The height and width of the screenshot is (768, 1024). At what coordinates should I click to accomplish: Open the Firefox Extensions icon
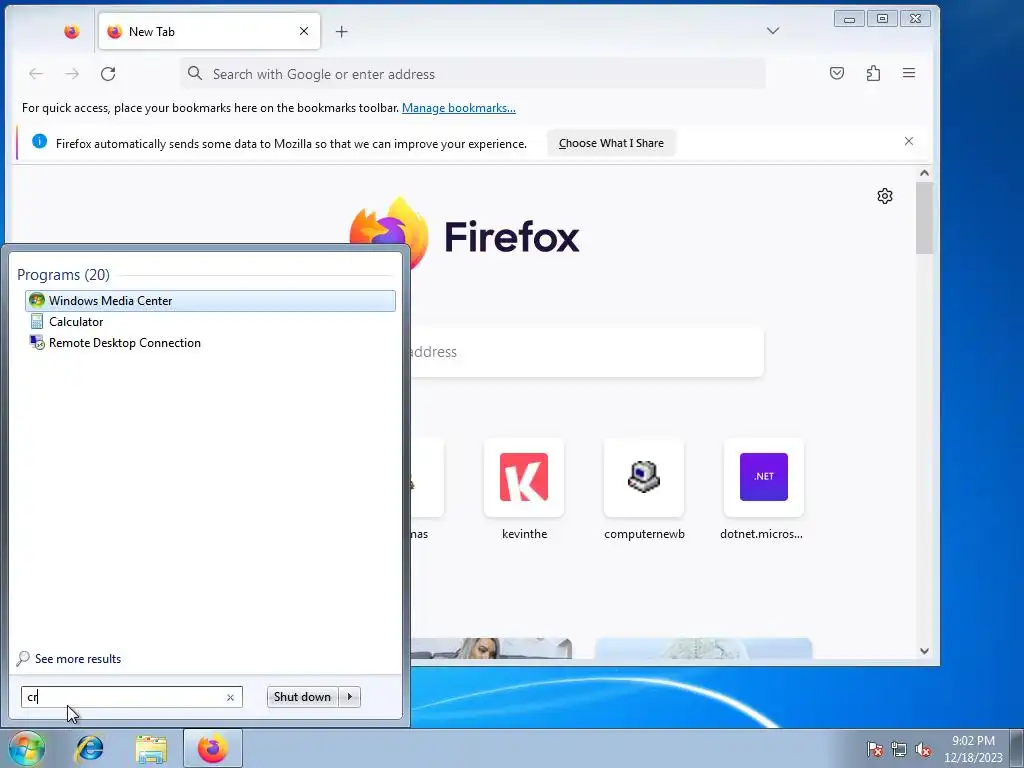pyautogui.click(x=873, y=73)
